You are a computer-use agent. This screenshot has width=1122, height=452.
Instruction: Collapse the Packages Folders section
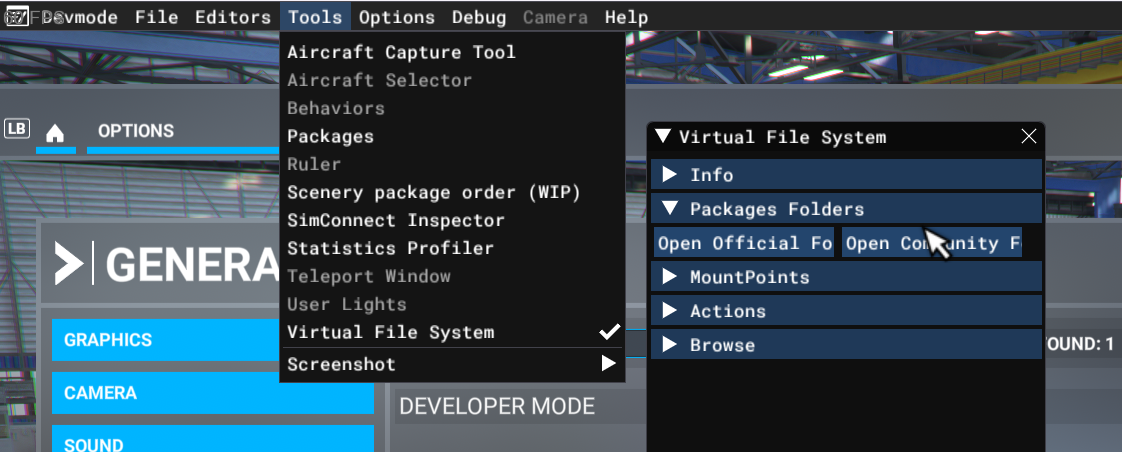pyautogui.click(x=669, y=209)
